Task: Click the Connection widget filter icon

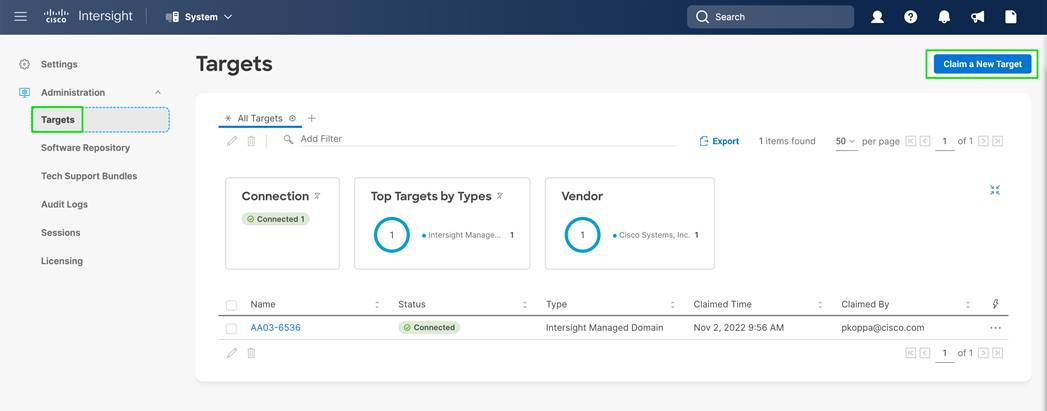Action: (317, 196)
